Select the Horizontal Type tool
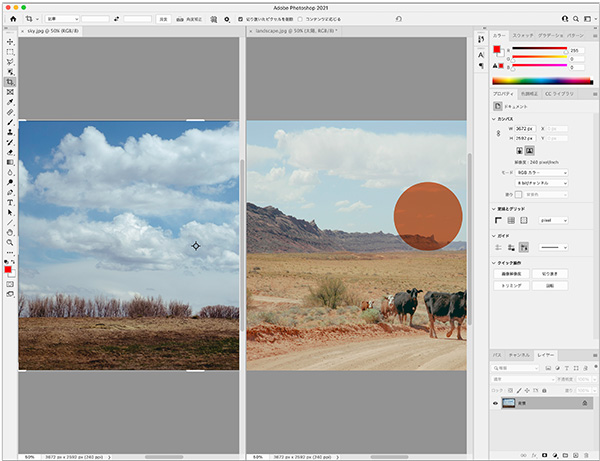Screen dimensions: 600x461 pos(10,202)
